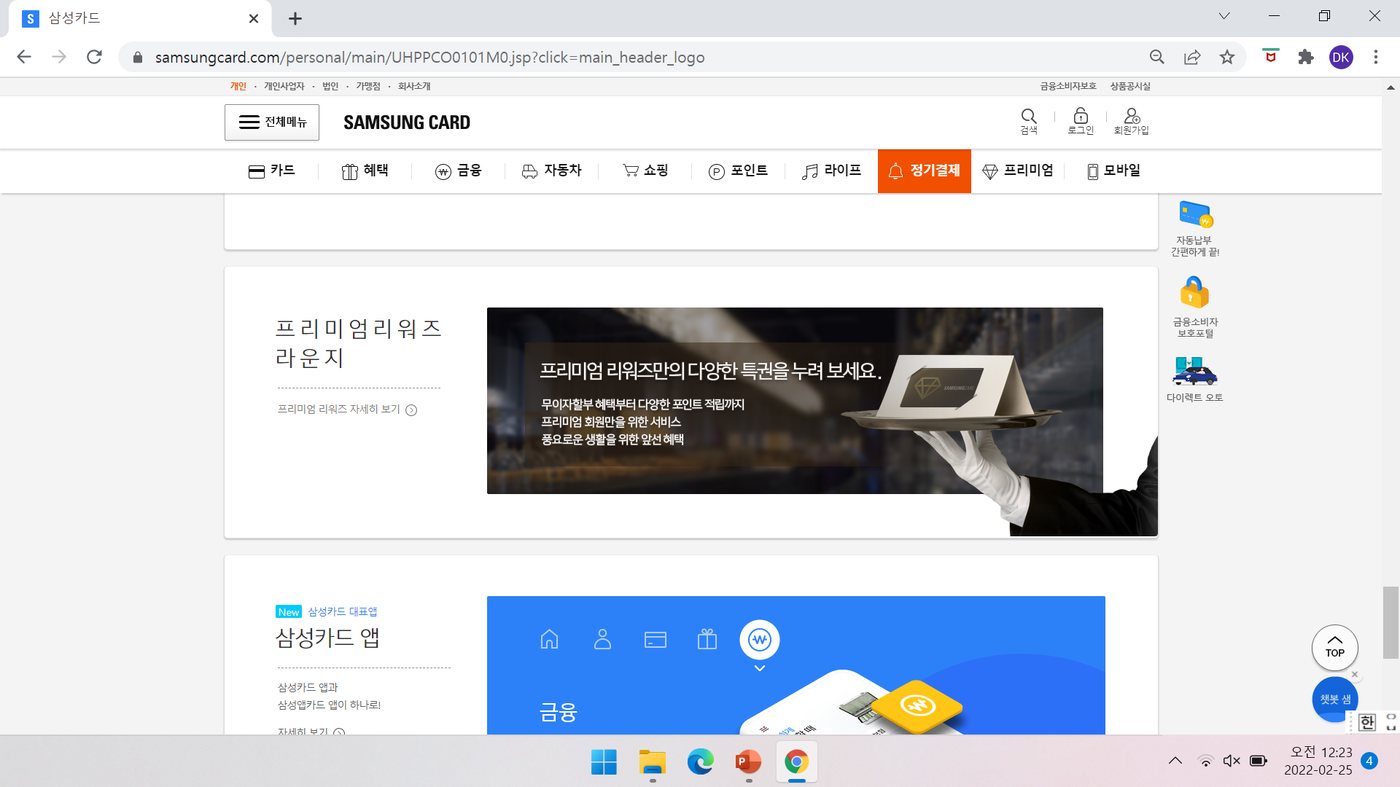Open the tab search chevron
Screen dimensions: 1400x787
(x=1225, y=16)
